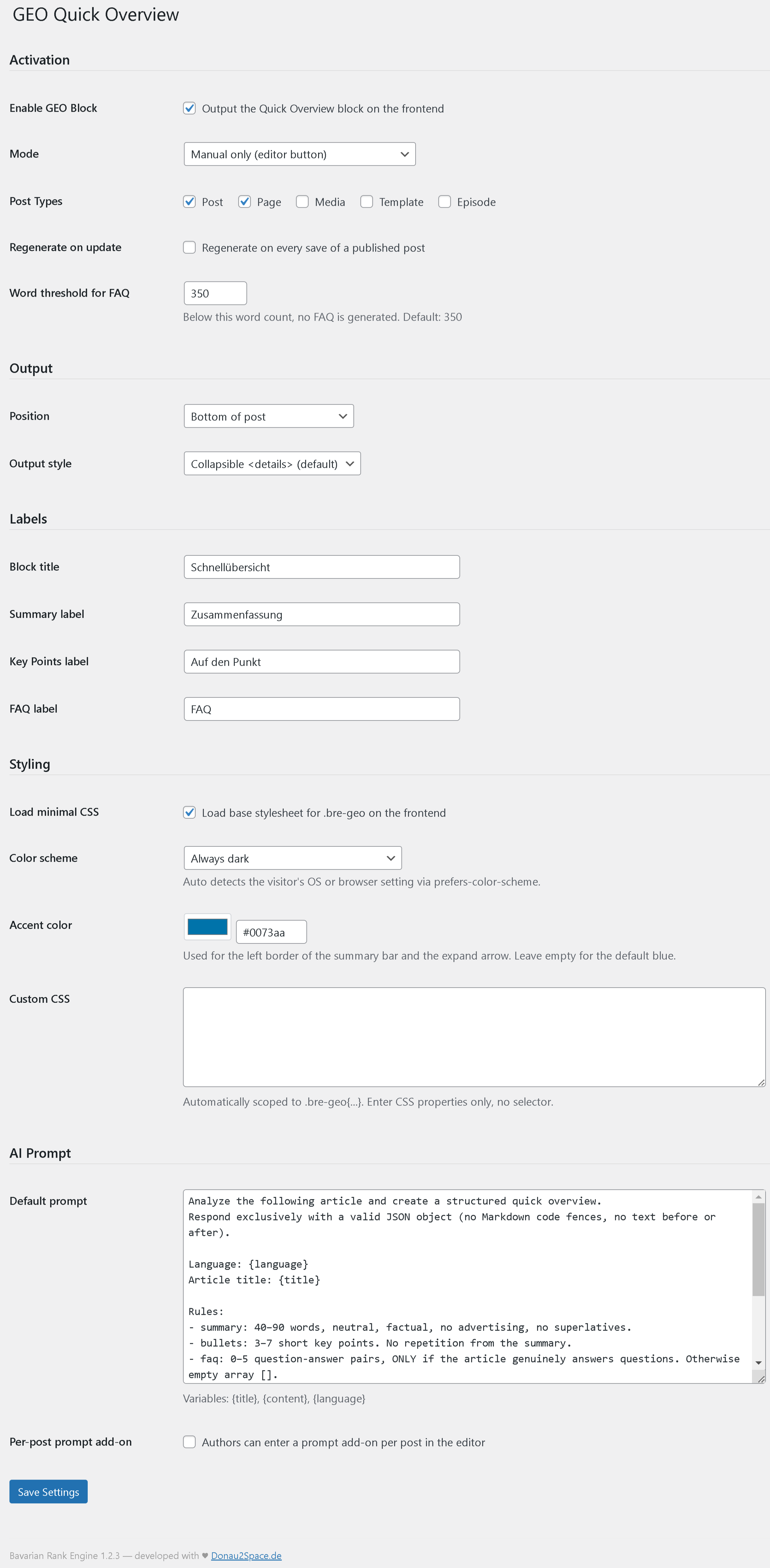Image resolution: width=770 pixels, height=1568 pixels.
Task: Enable the Episode post type
Action: point(444,201)
